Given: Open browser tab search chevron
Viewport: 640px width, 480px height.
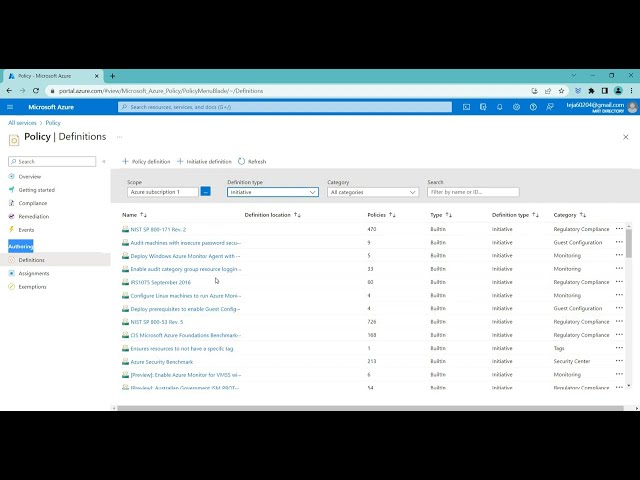Looking at the screenshot, I should pyautogui.click(x=573, y=76).
